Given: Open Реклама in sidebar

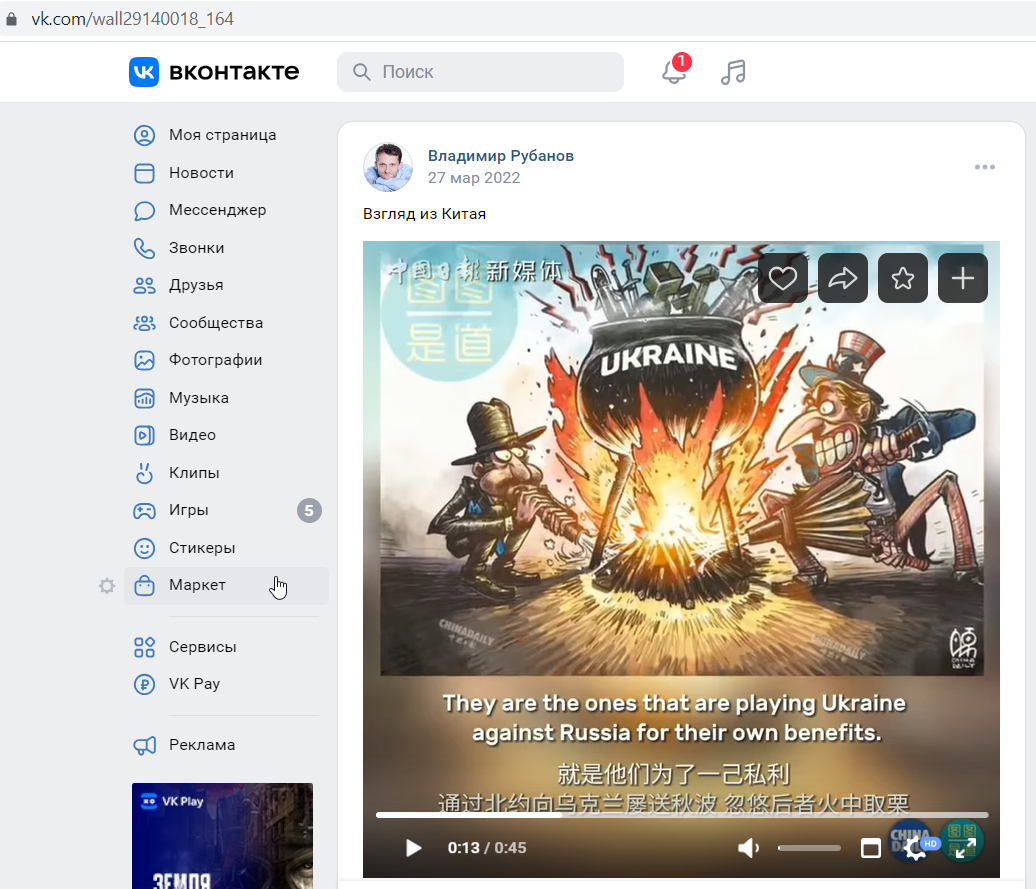Looking at the screenshot, I should (x=226, y=745).
